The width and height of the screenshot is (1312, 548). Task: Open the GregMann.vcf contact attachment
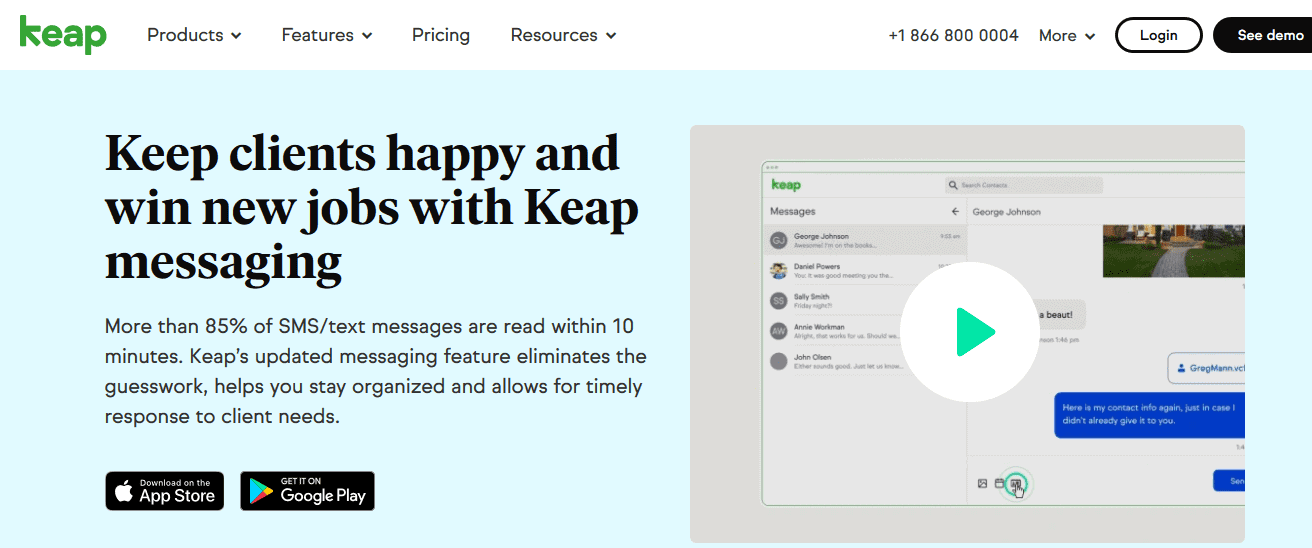[1207, 368]
